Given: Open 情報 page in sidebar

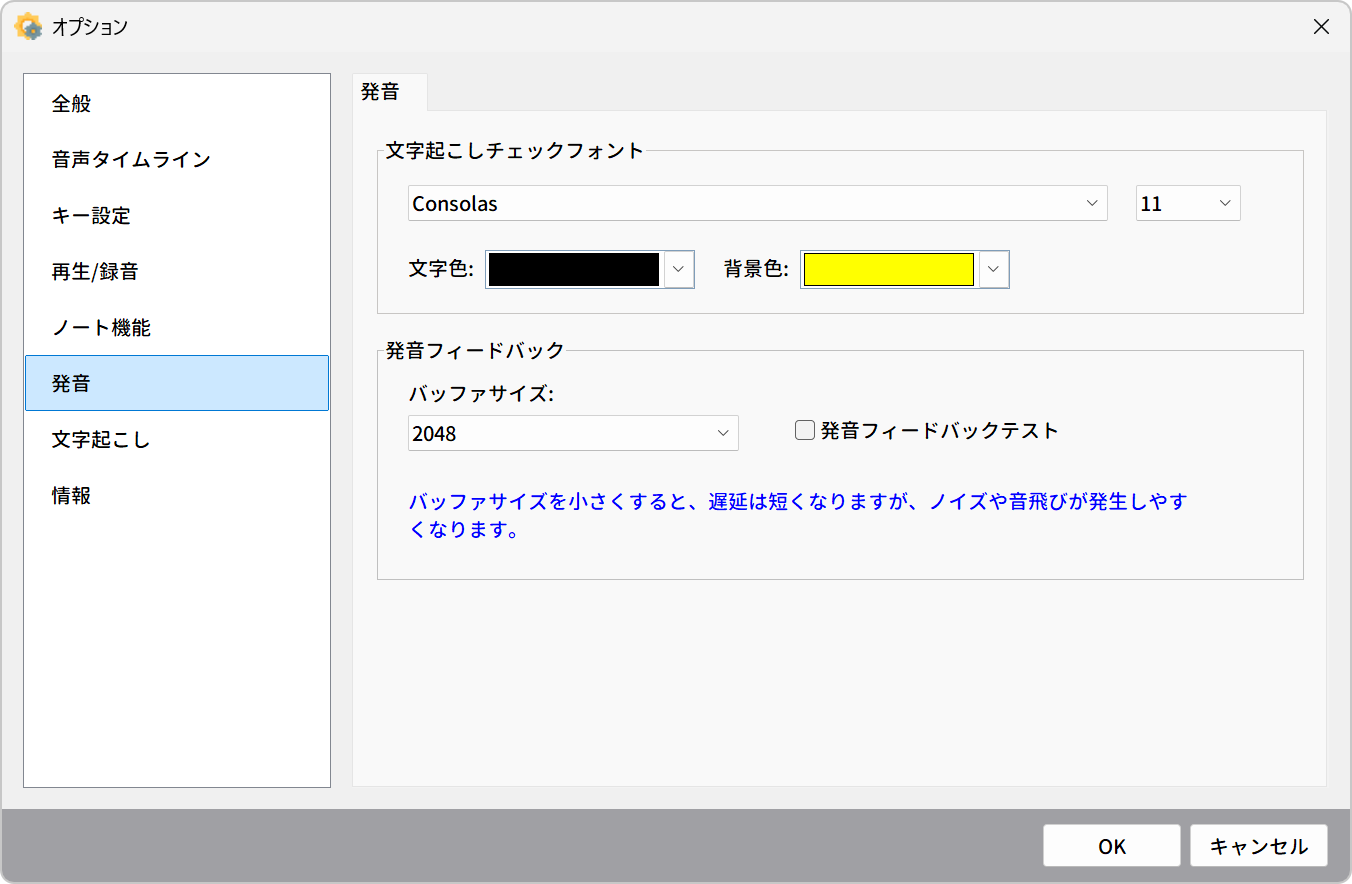Looking at the screenshot, I should pos(177,496).
